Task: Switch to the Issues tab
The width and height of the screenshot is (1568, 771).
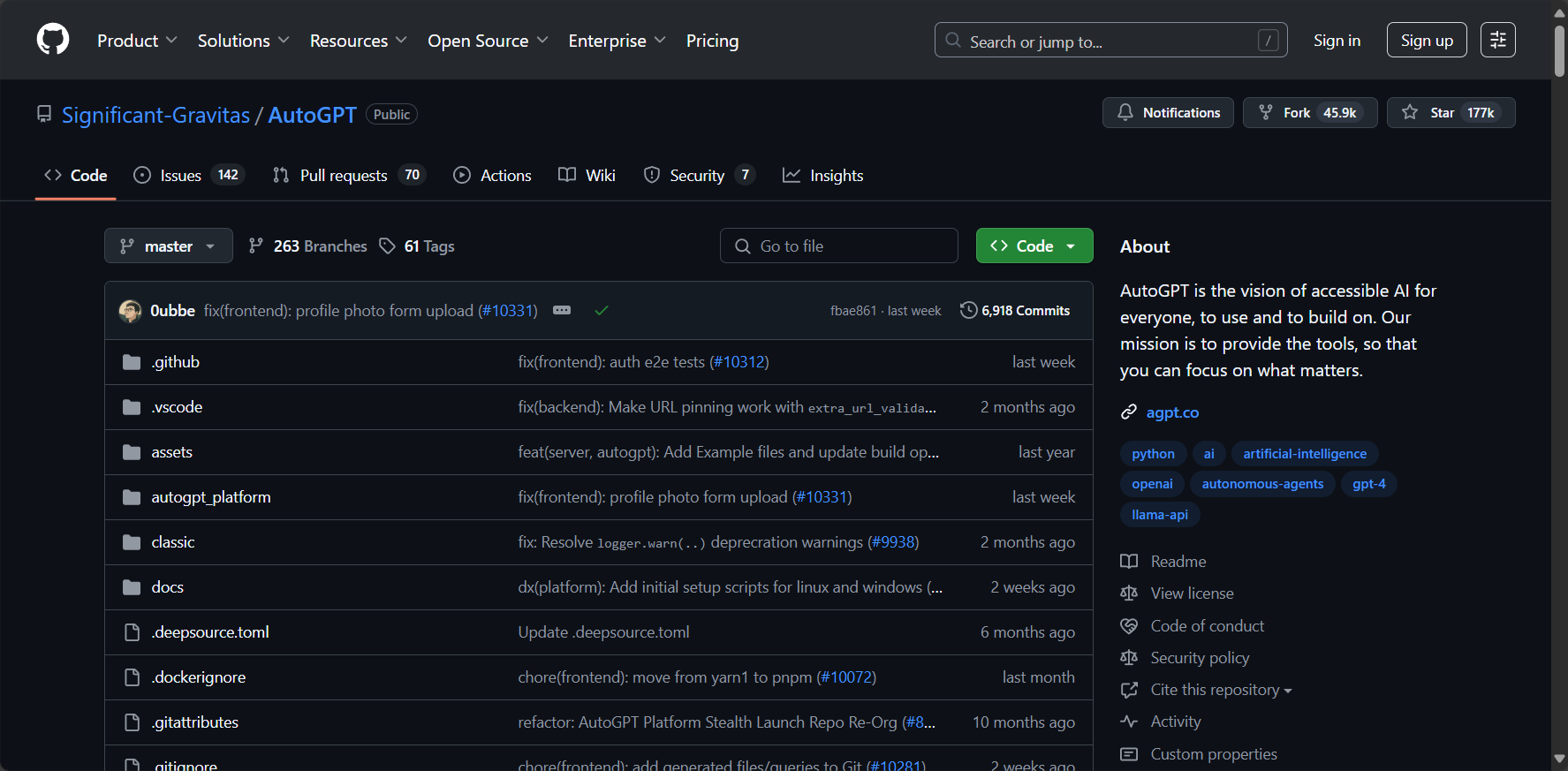Action: pyautogui.click(x=189, y=175)
